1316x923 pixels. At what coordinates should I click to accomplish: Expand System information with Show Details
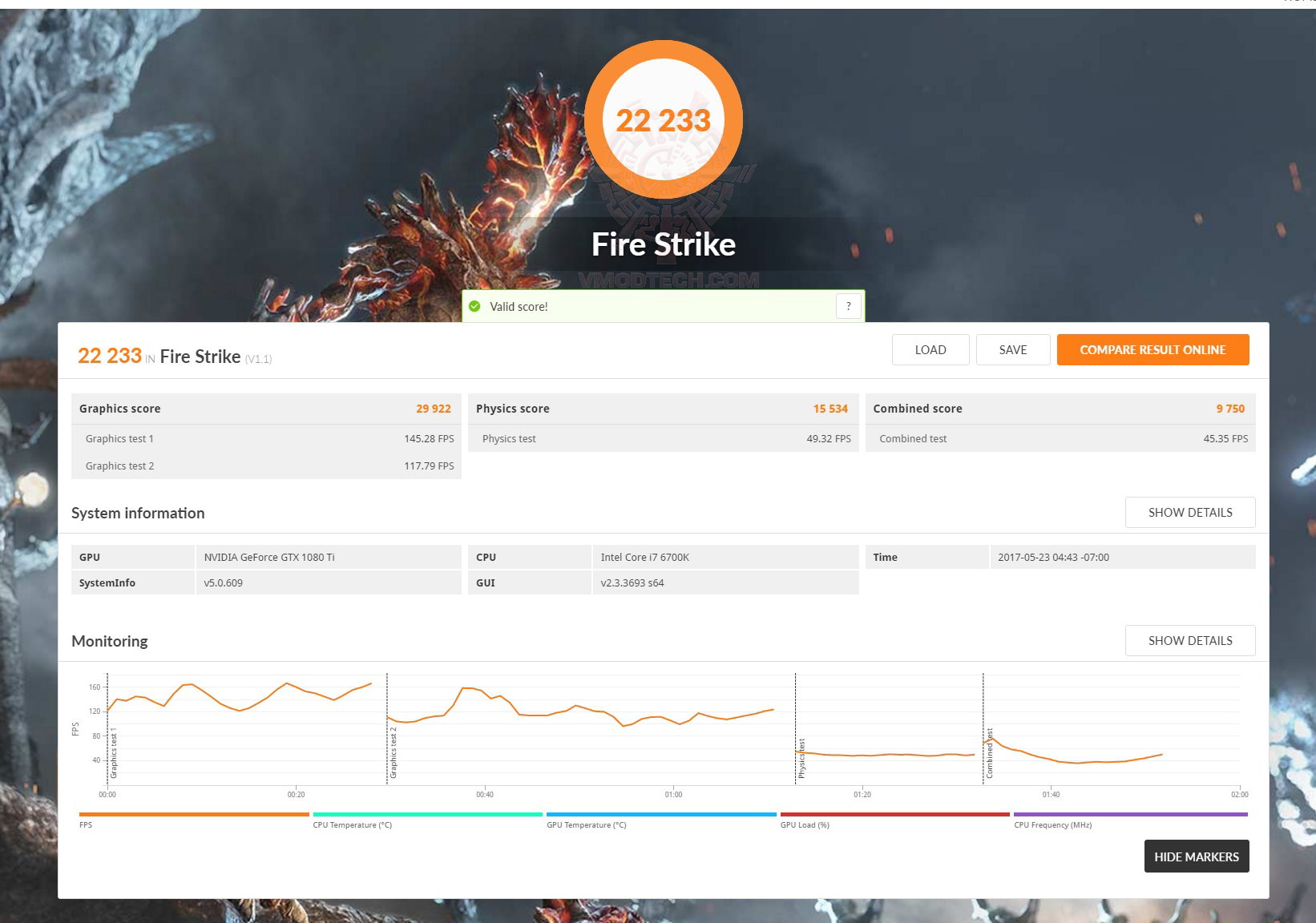coord(1189,512)
